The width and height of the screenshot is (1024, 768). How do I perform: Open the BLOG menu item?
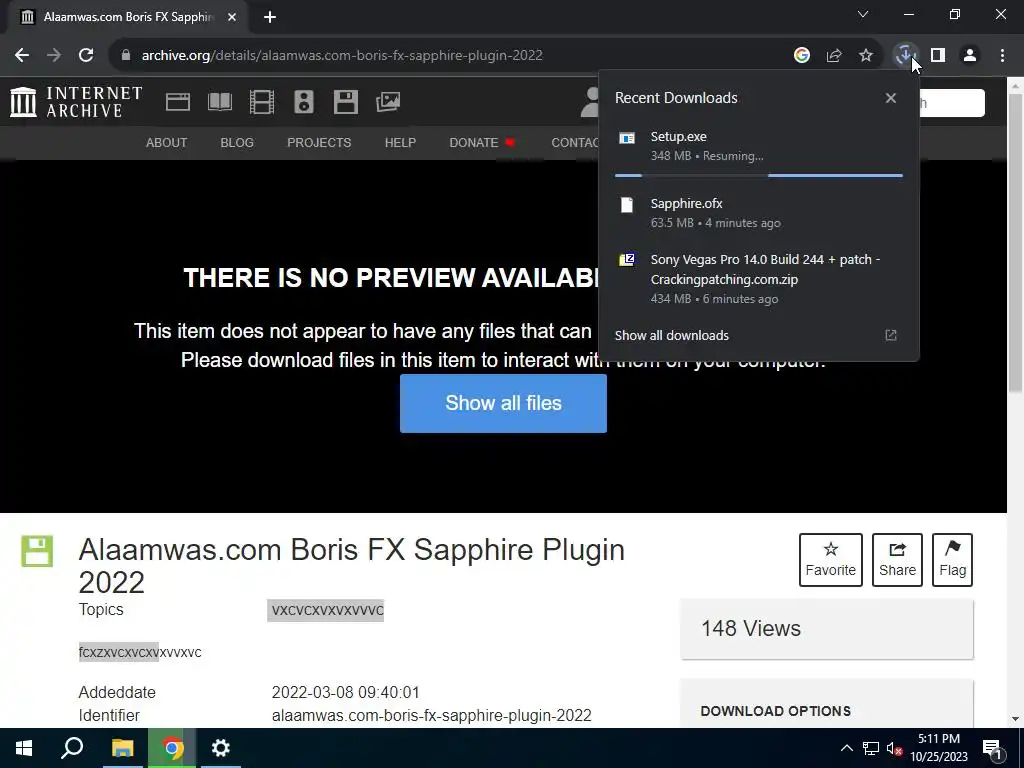coord(237,142)
